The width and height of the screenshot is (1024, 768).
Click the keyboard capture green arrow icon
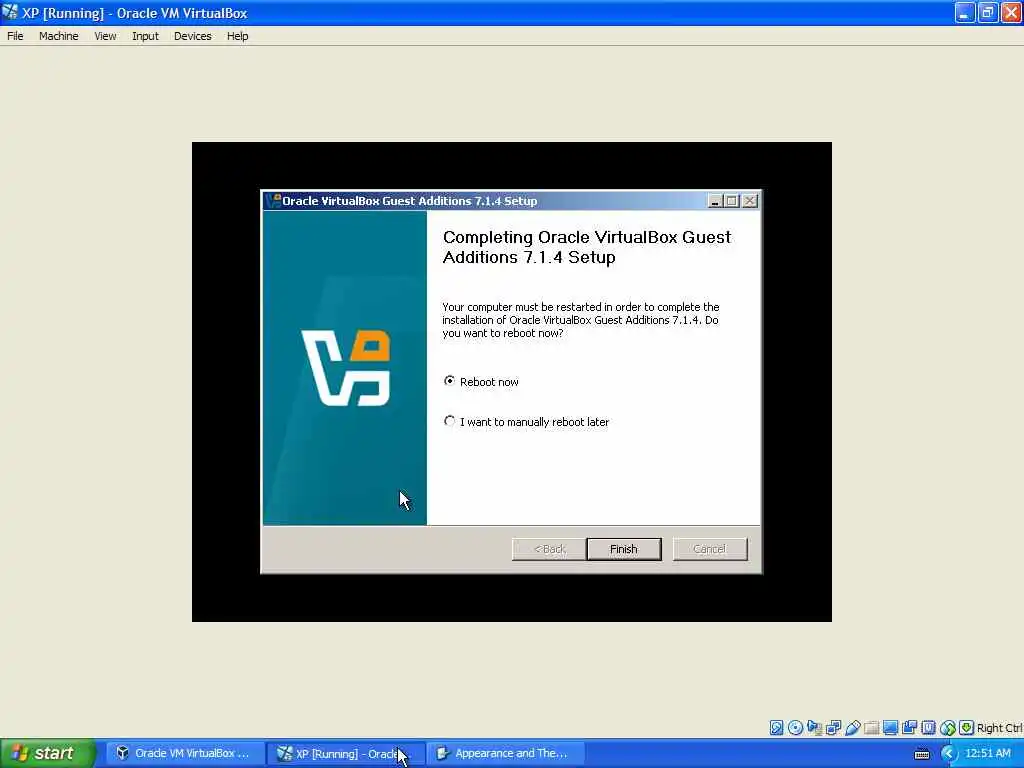(x=967, y=728)
